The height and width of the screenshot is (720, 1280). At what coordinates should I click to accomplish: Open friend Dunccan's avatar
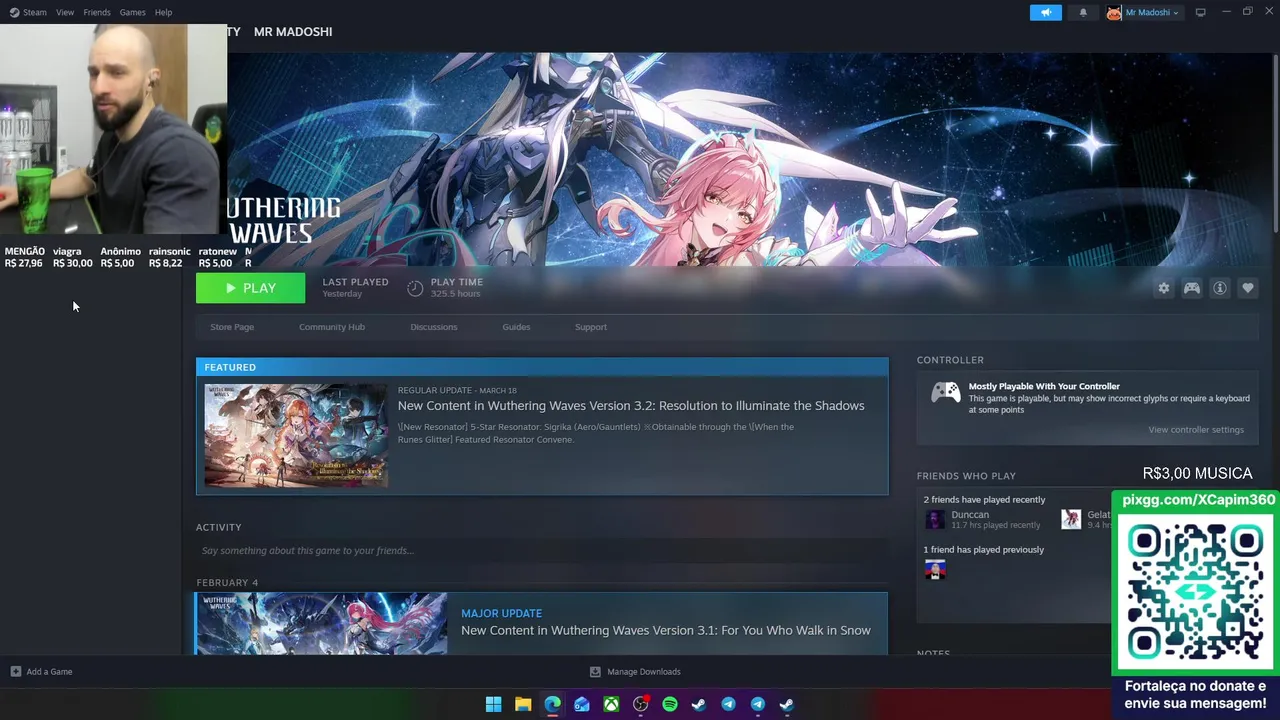935,519
